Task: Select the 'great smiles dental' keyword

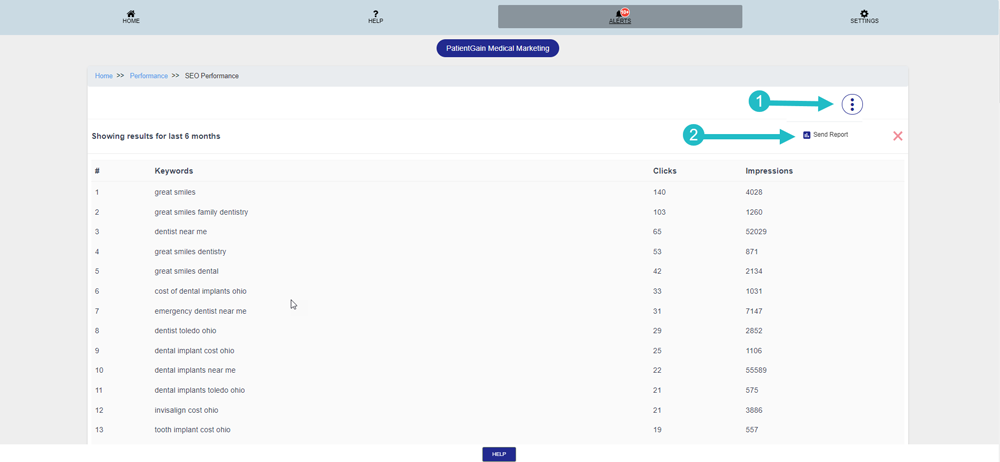Action: coord(186,271)
